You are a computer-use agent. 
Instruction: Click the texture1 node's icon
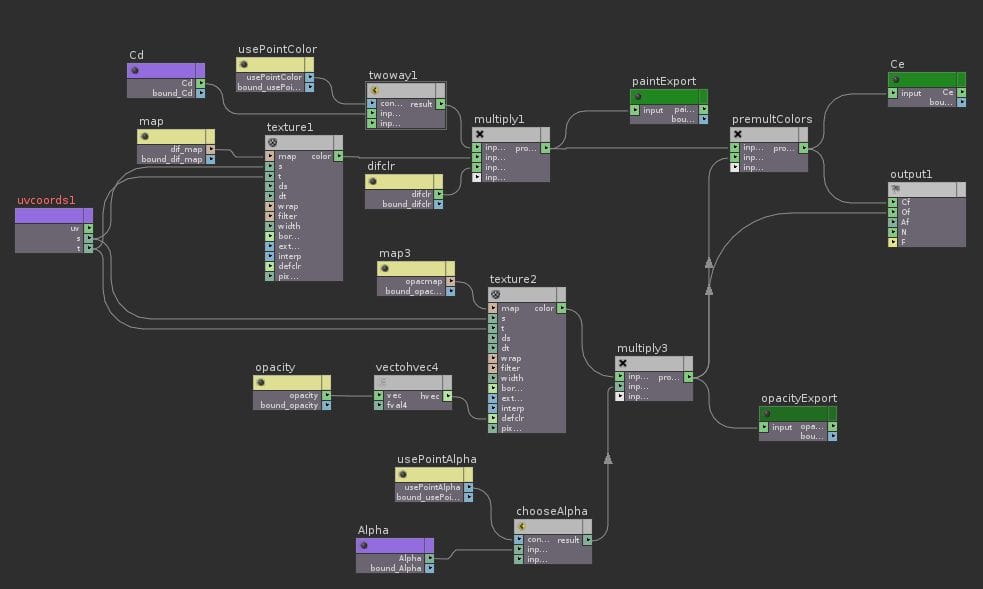click(272, 142)
